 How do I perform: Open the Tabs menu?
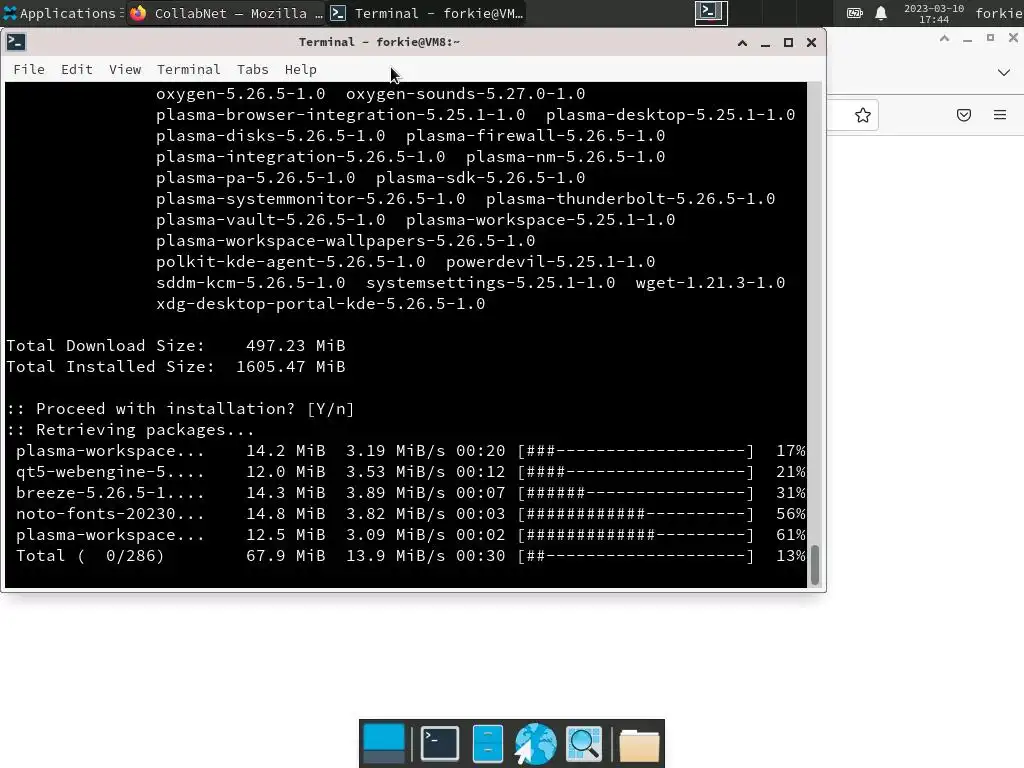(x=253, y=69)
